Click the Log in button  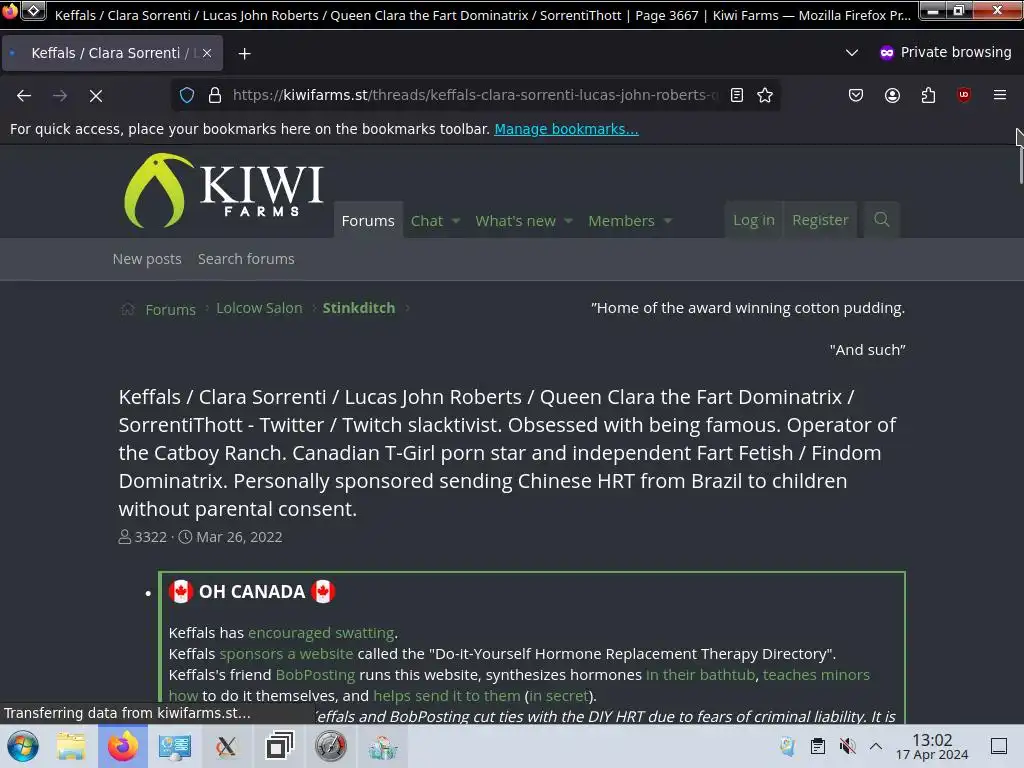click(x=754, y=220)
